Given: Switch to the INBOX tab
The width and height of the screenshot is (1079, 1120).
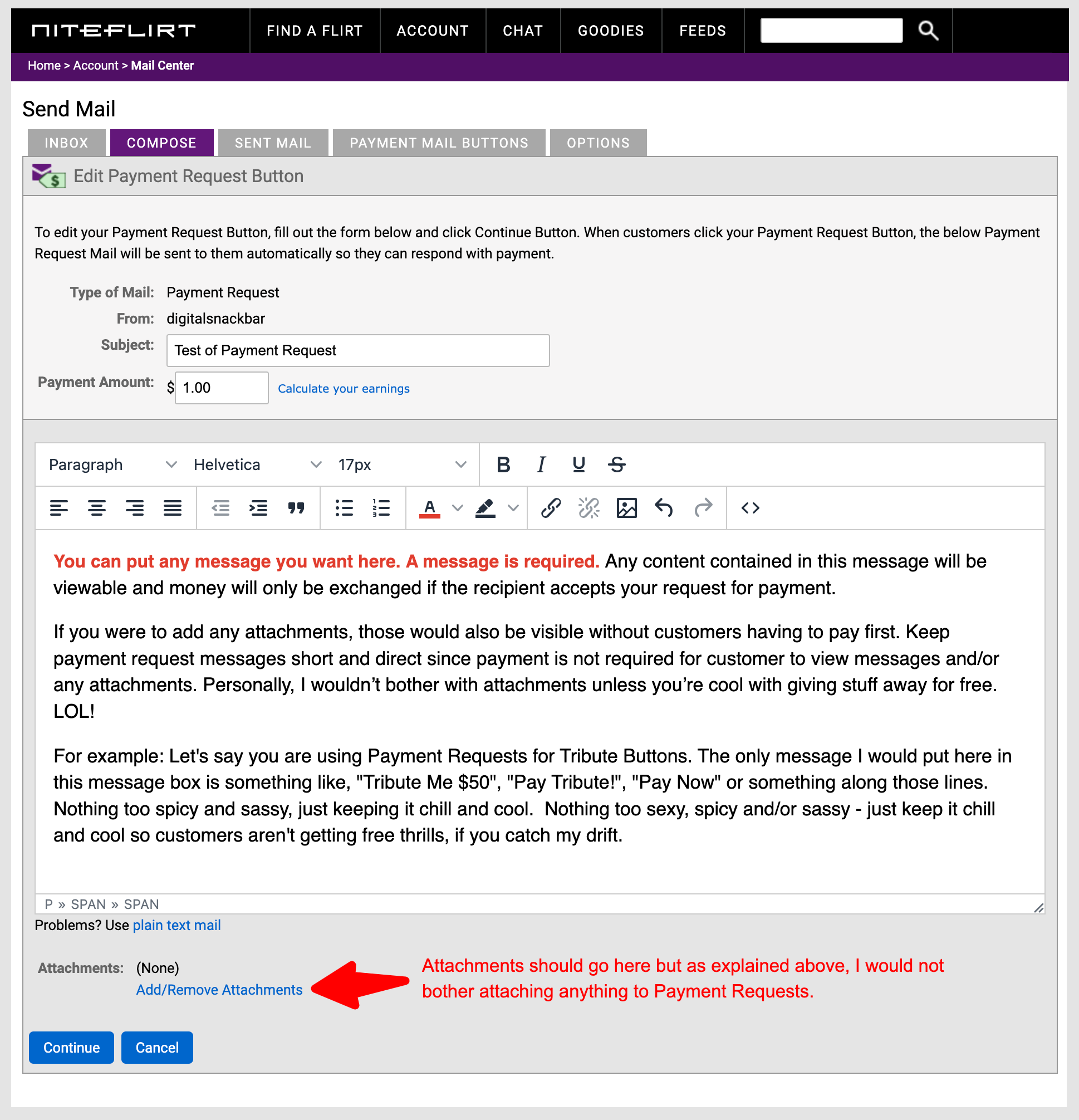Looking at the screenshot, I should pyautogui.click(x=66, y=142).
